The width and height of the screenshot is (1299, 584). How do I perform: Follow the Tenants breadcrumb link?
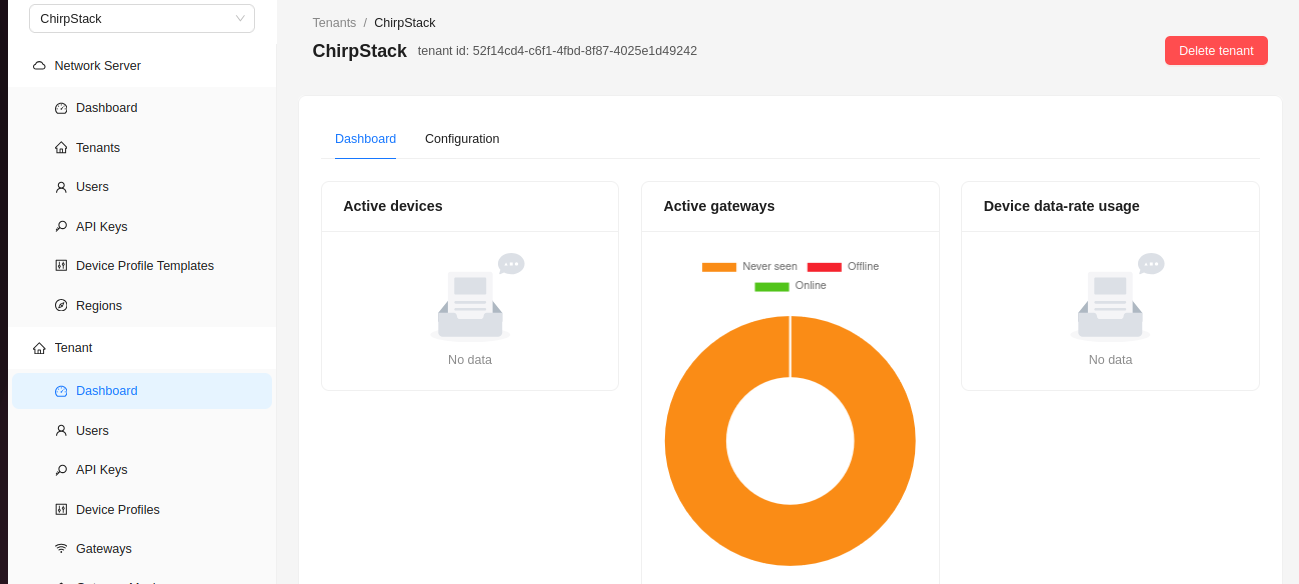click(334, 23)
